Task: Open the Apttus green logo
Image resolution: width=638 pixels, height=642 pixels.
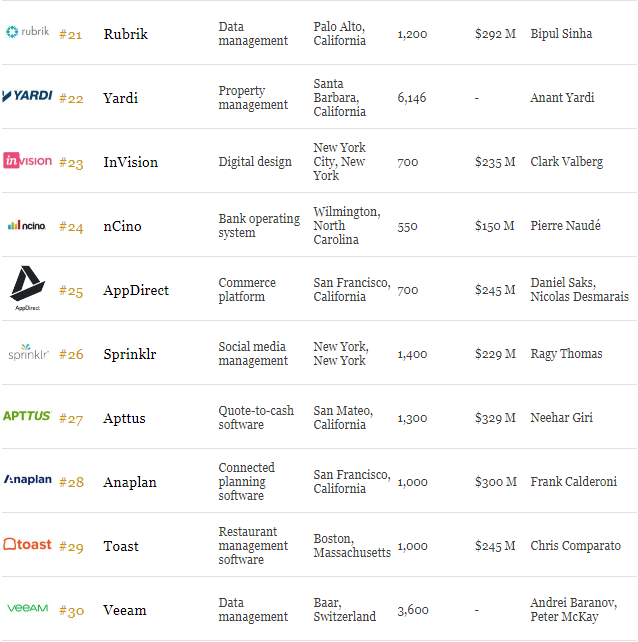Action: pyautogui.click(x=27, y=416)
